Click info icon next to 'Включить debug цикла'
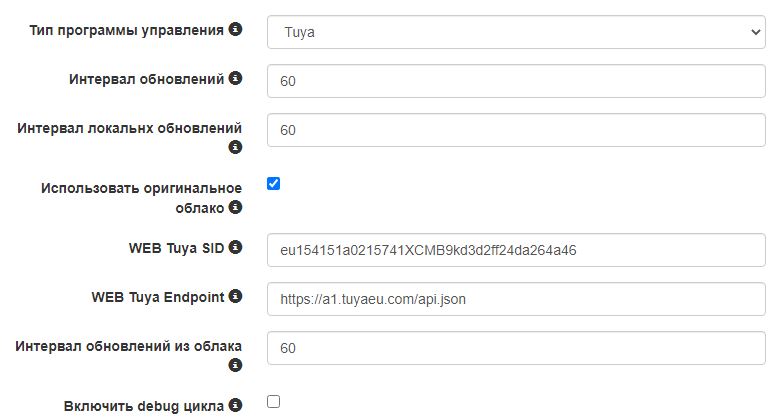The image size is (779, 420). (x=236, y=405)
